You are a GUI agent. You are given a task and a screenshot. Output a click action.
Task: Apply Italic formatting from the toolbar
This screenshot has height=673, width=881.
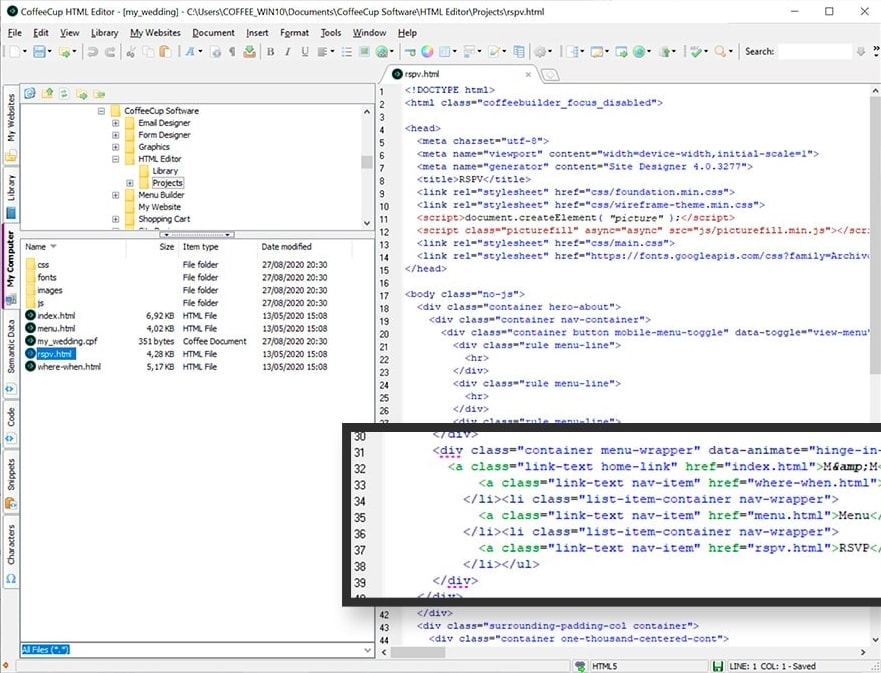(x=286, y=52)
